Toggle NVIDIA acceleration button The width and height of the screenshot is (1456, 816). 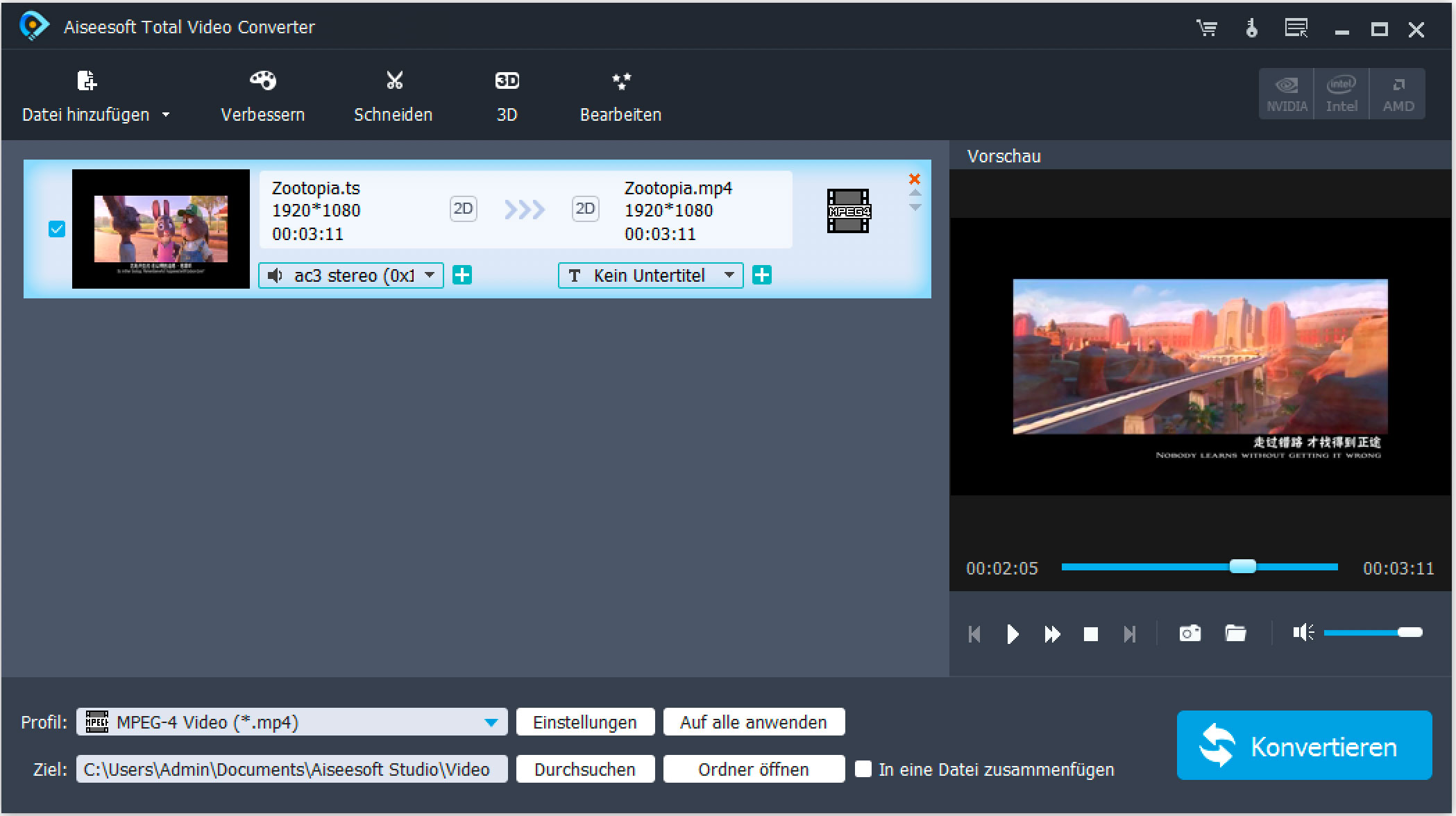tap(1287, 94)
